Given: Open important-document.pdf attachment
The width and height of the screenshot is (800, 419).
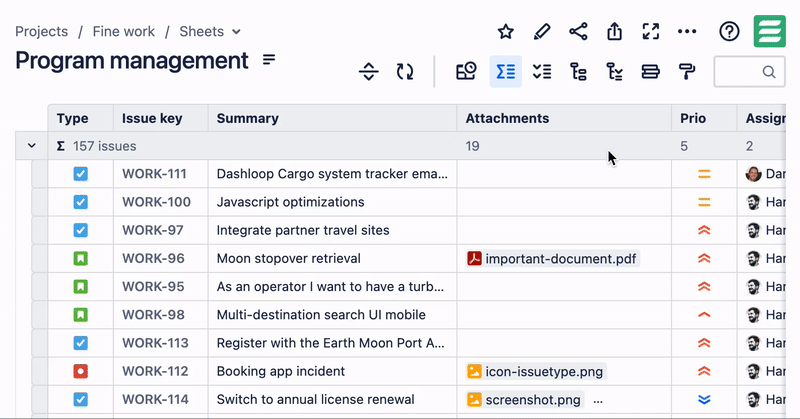Looking at the screenshot, I should (x=553, y=259).
